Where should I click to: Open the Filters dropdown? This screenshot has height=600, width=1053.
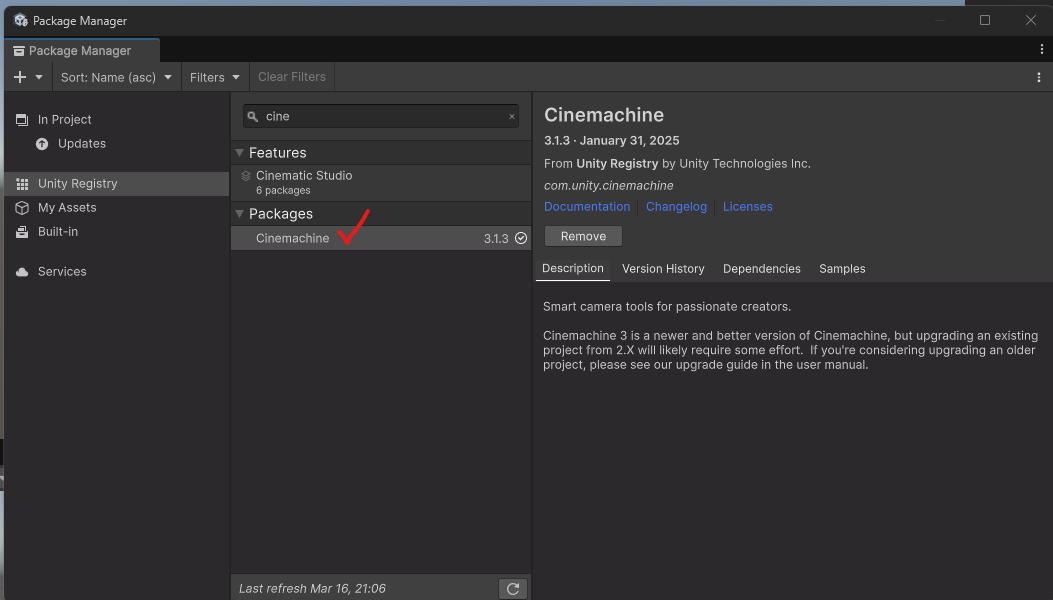coord(215,77)
